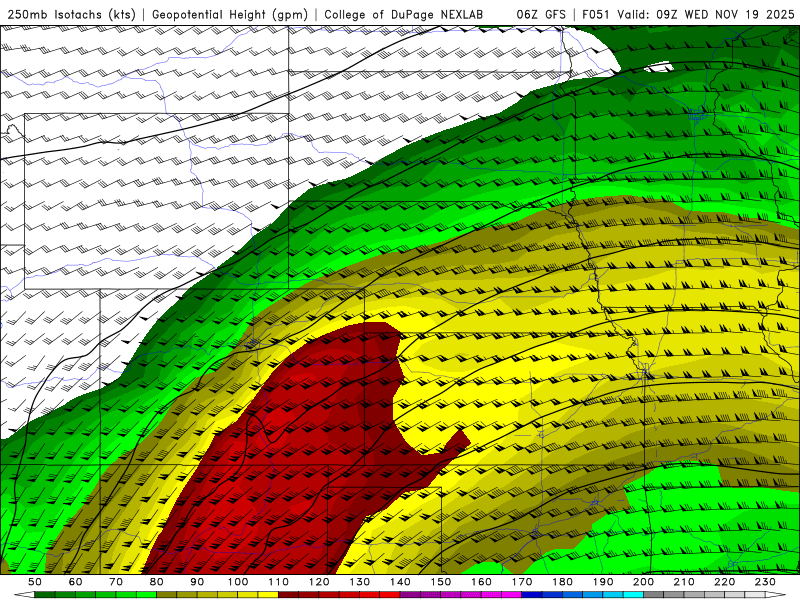800x600 pixels.
Task: Click the bright cyan swatch just before 200
Action: (x=633, y=594)
